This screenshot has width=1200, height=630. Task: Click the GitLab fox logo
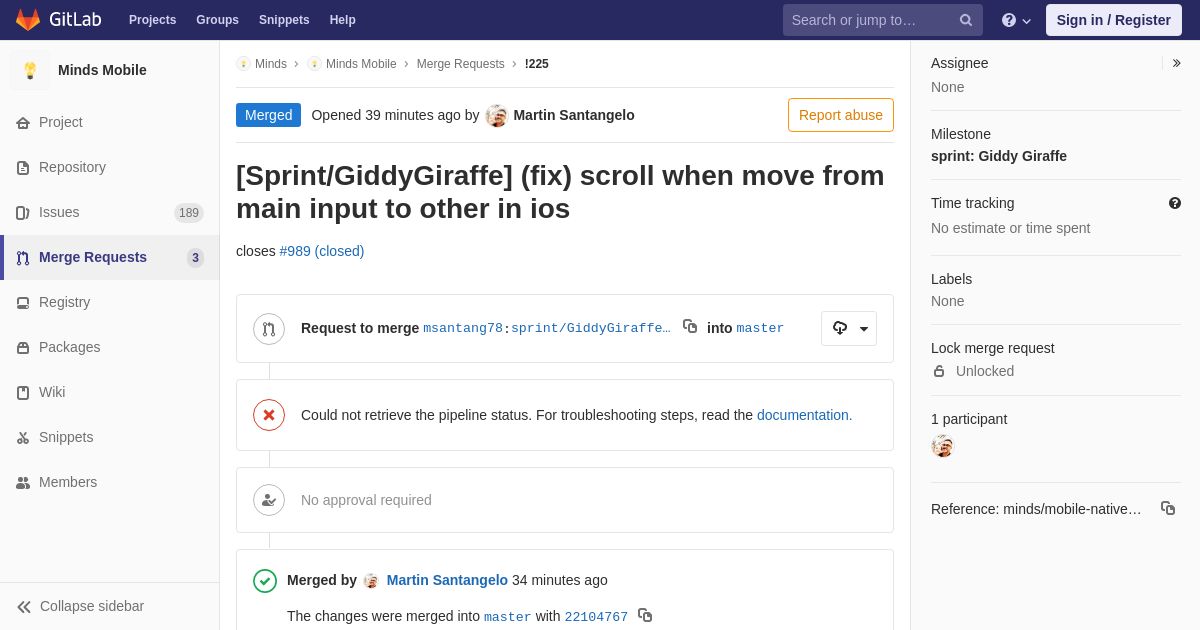28,20
